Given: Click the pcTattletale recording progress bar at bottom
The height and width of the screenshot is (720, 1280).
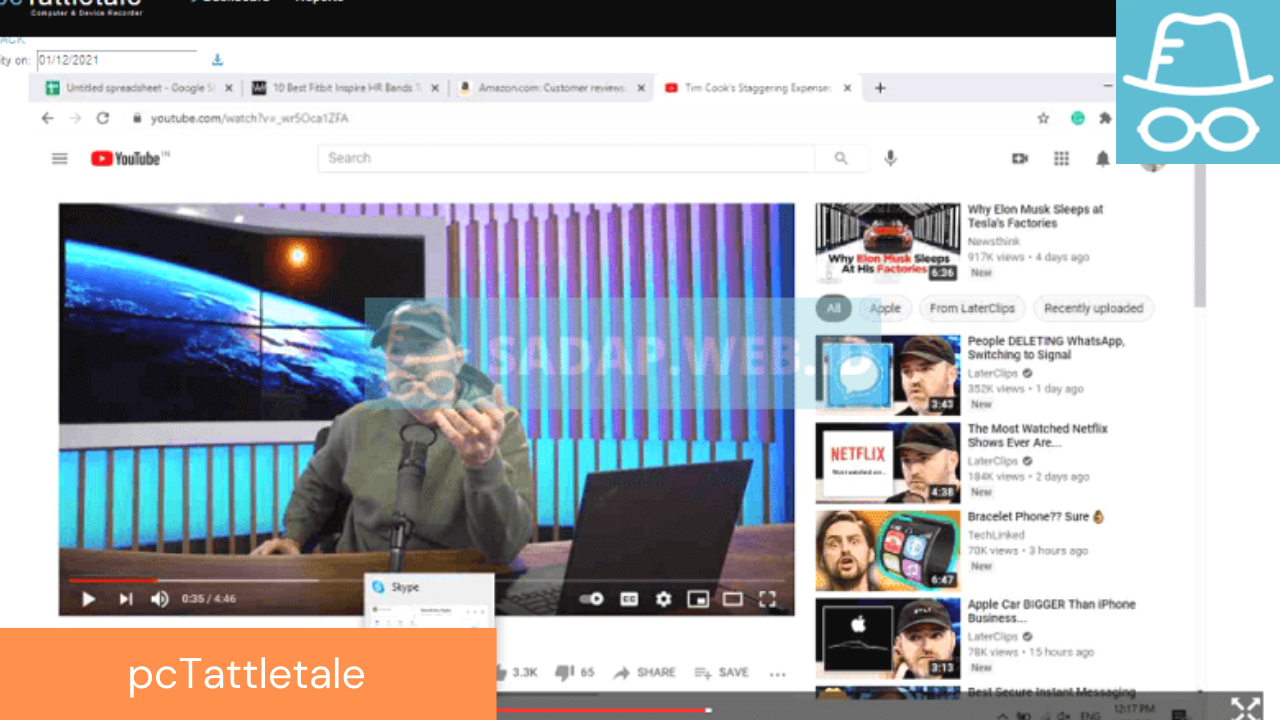Looking at the screenshot, I should (x=603, y=711).
